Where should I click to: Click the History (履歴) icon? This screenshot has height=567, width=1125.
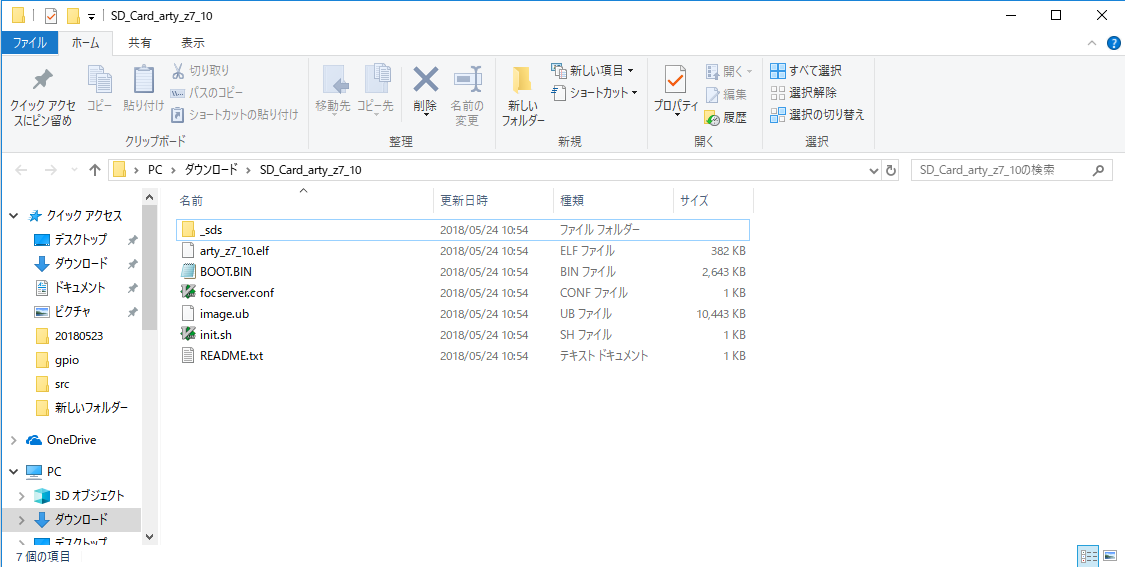pos(712,116)
